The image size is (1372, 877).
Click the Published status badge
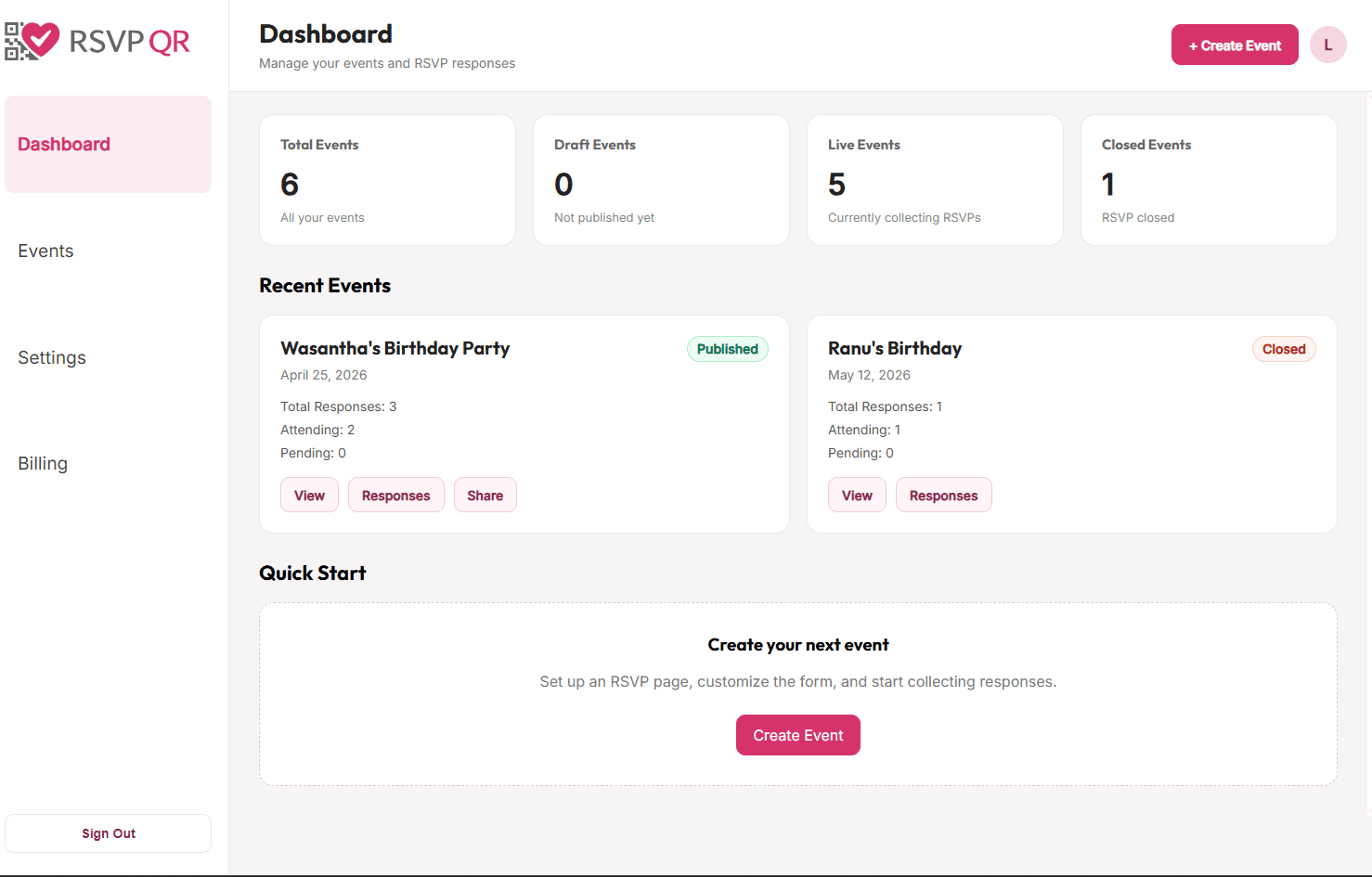pos(727,348)
